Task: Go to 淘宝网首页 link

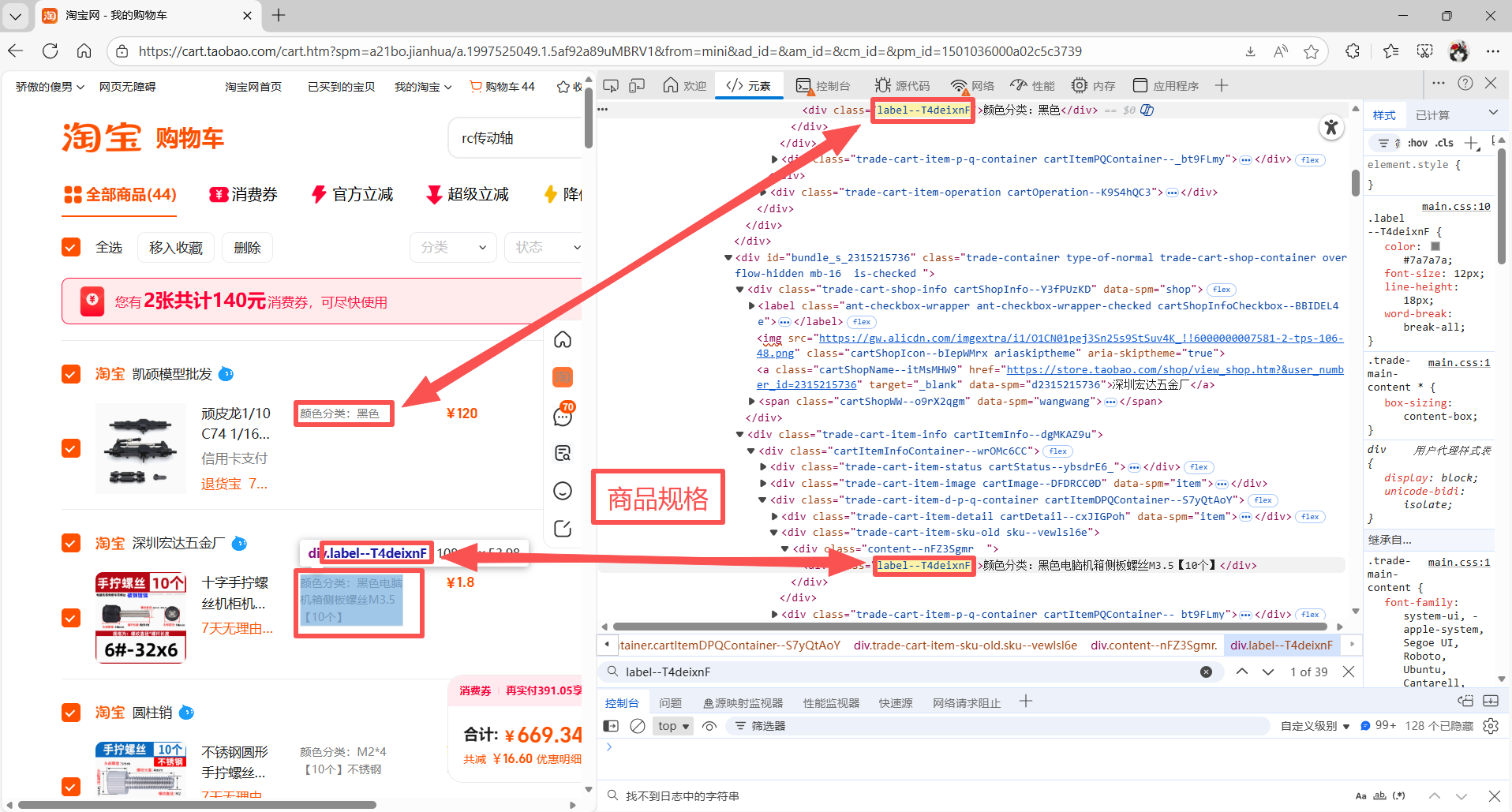Action: 253,87
